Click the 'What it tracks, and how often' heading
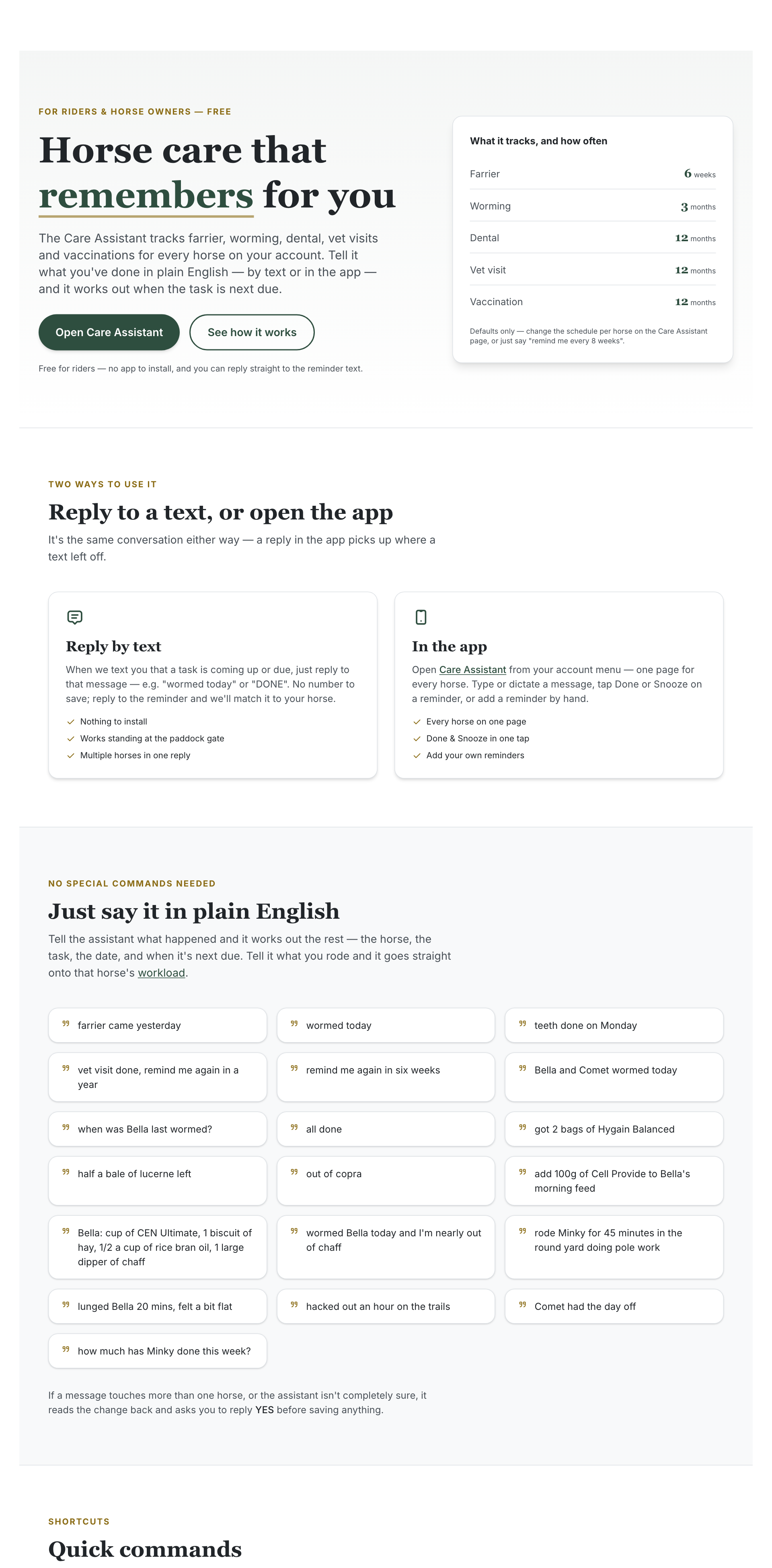This screenshot has width=772, height=1568. [x=538, y=141]
